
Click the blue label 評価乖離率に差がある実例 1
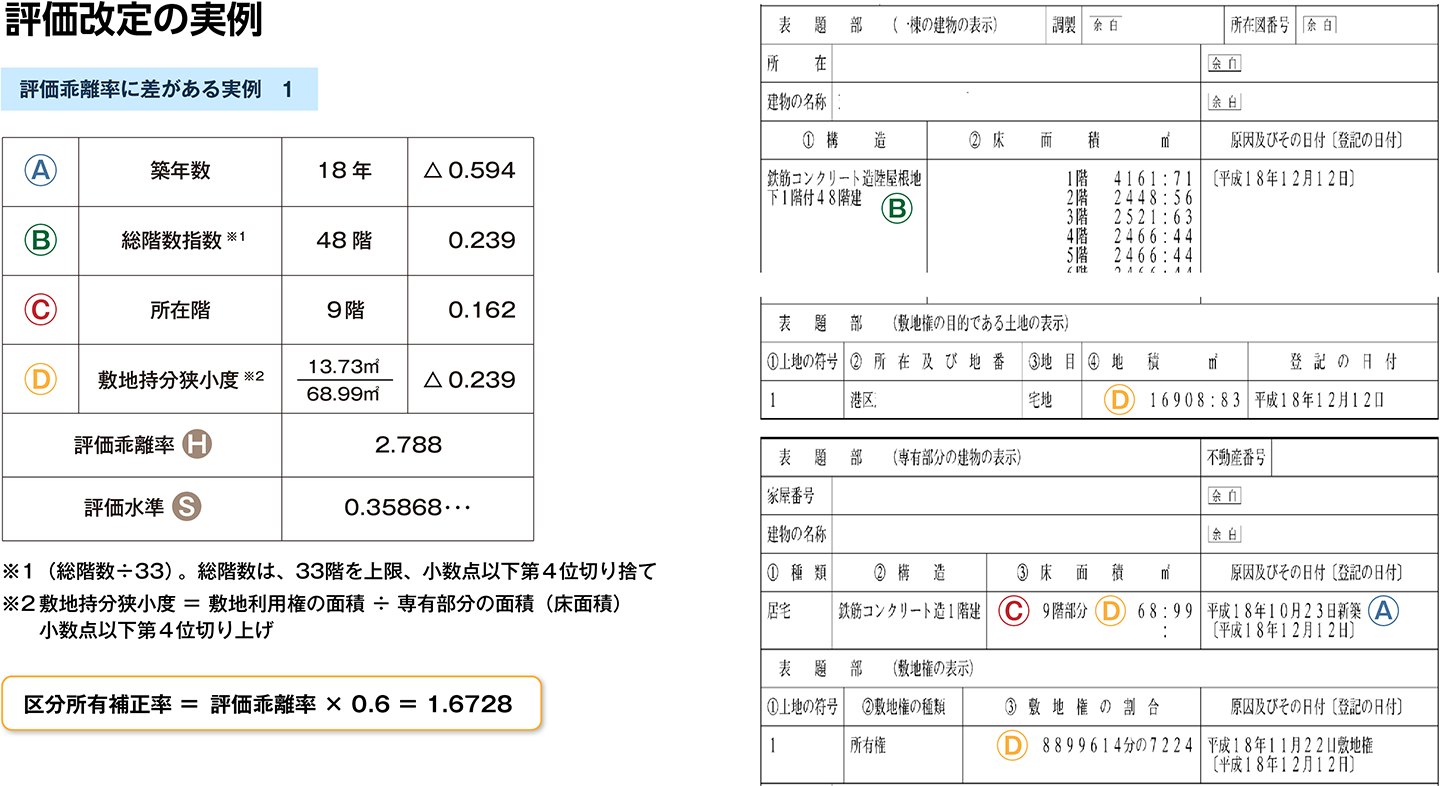coord(160,89)
